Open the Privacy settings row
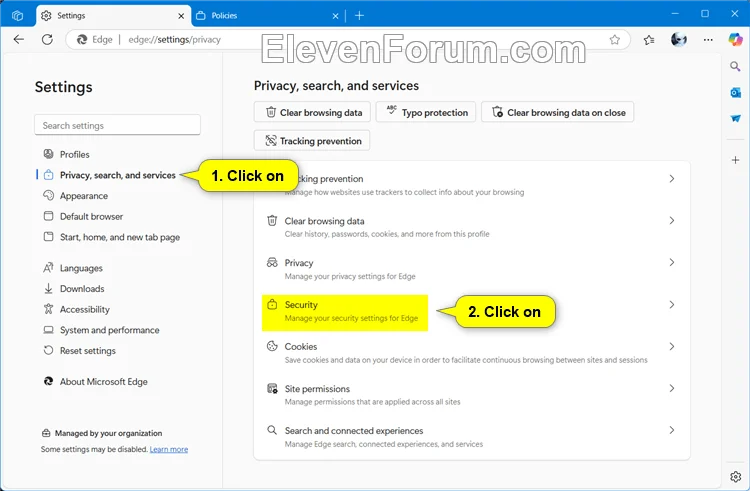Screen dimensions: 750x491 tap(472, 269)
